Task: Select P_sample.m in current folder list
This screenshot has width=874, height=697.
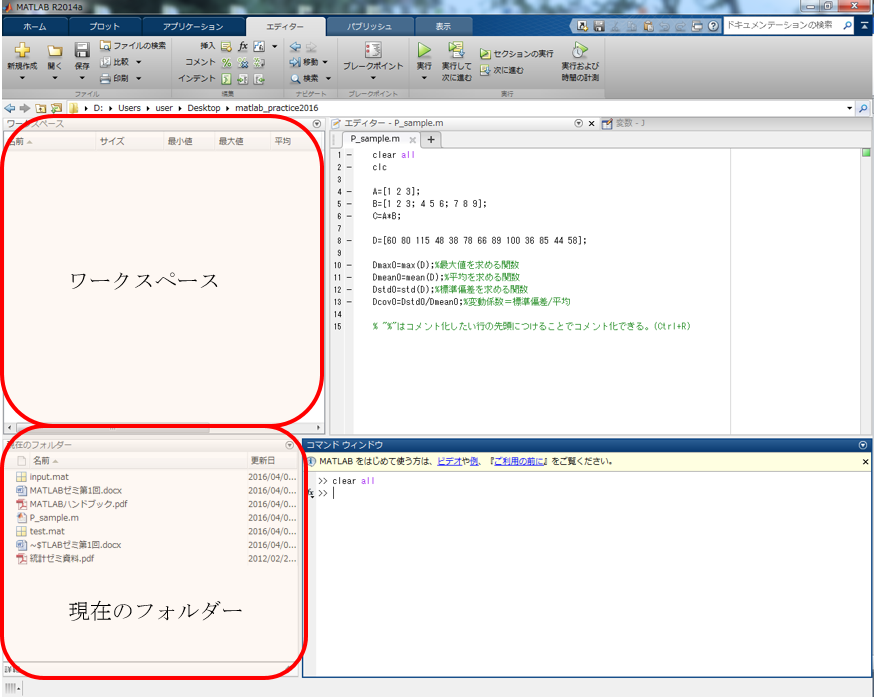Action: [54, 518]
